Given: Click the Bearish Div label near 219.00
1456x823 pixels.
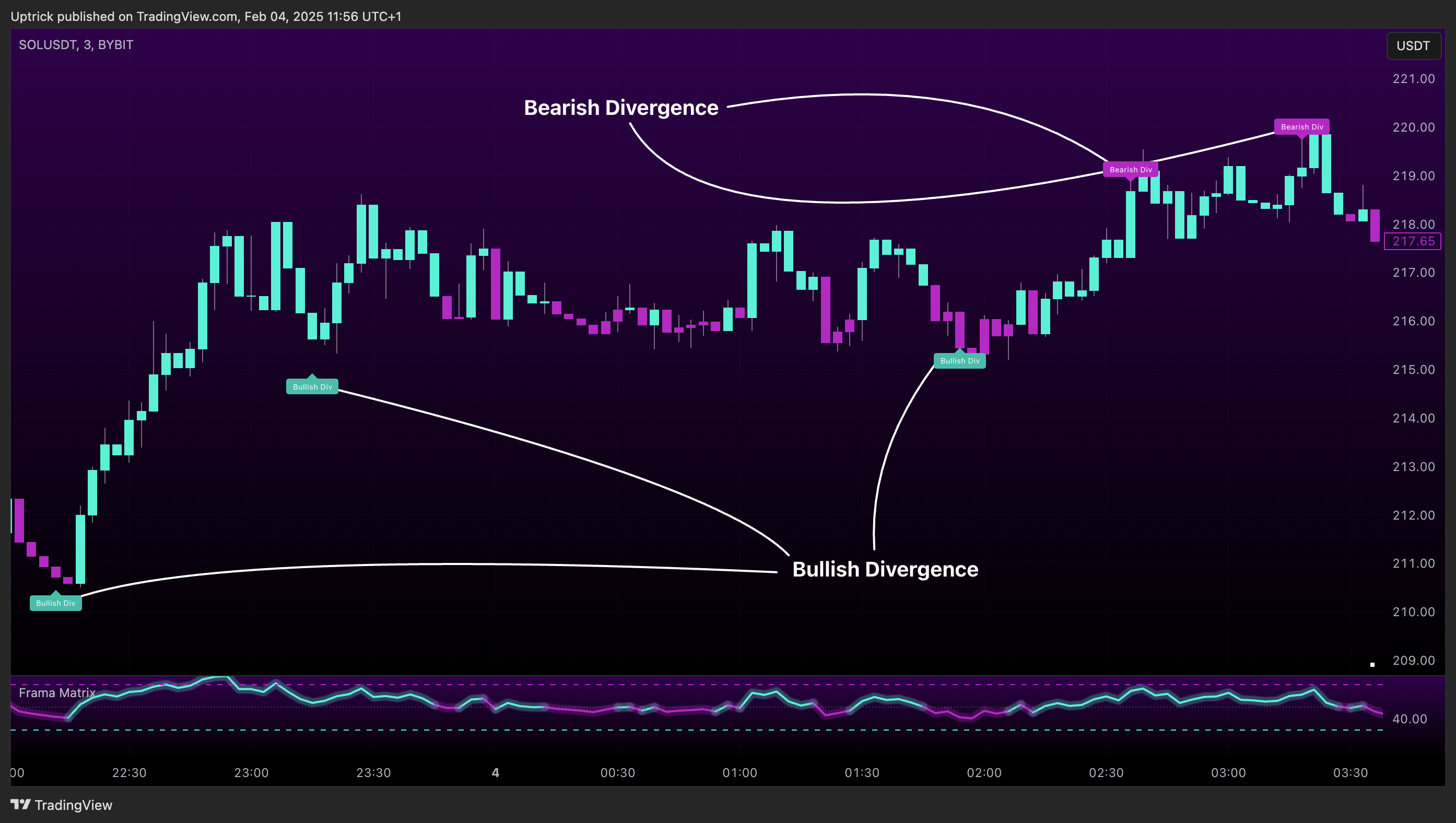Looking at the screenshot, I should click(1131, 170).
